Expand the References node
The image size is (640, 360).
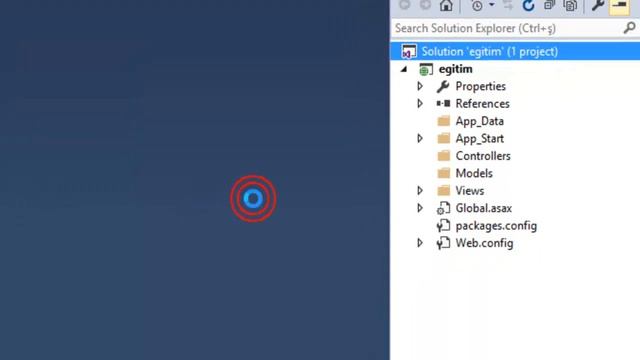[x=420, y=104]
